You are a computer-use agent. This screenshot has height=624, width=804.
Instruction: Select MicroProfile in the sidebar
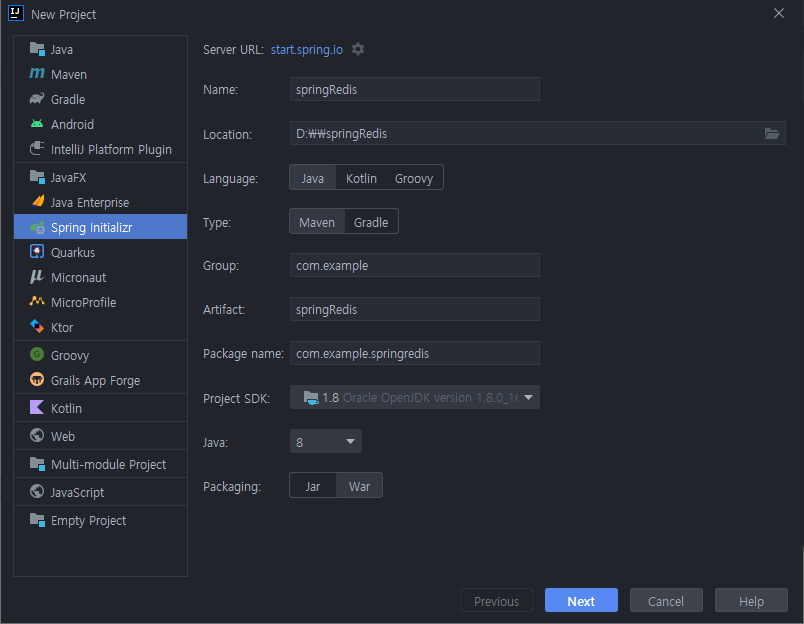(100, 302)
